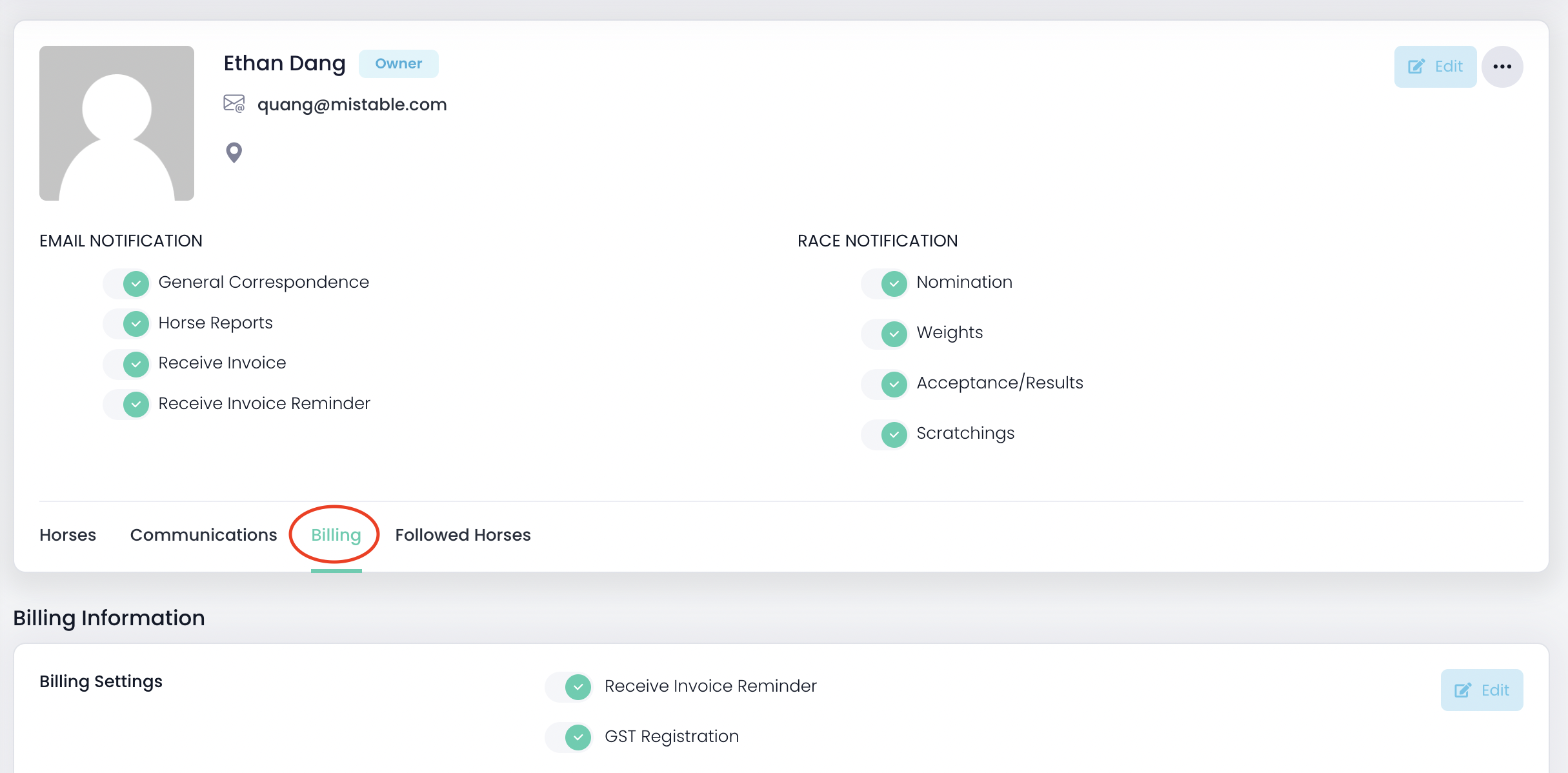1568x773 pixels.
Task: Open the Communications tab
Action: point(203,535)
